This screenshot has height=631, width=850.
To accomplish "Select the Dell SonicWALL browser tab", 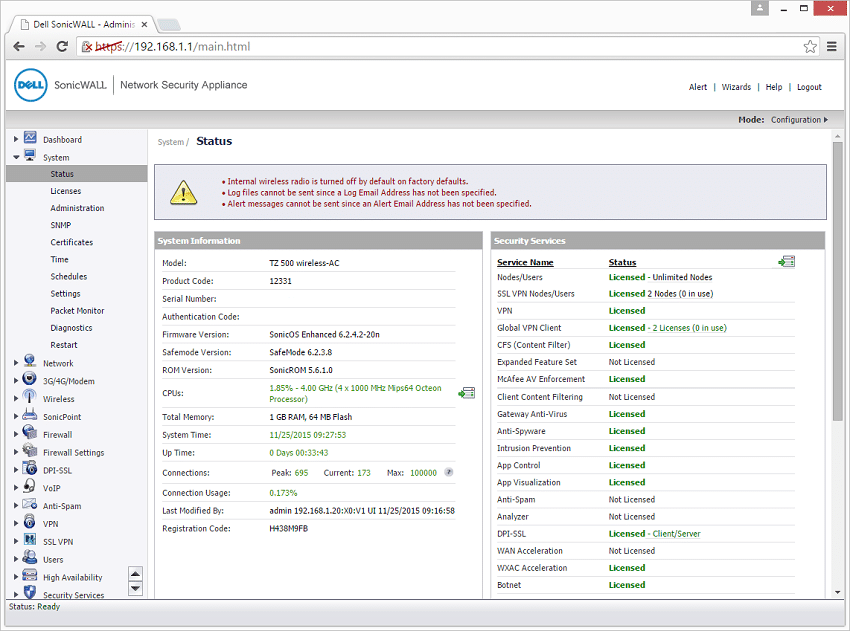I will tap(84, 24).
